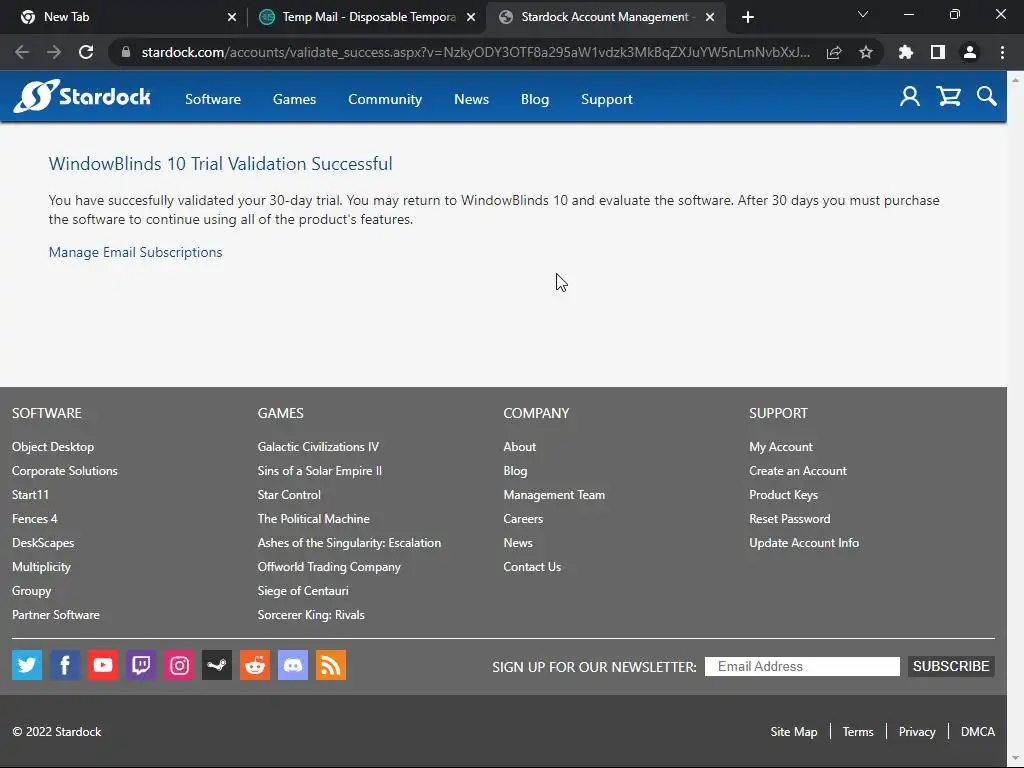1024x768 pixels.
Task: Open the Stardock account user icon
Action: (x=910, y=97)
